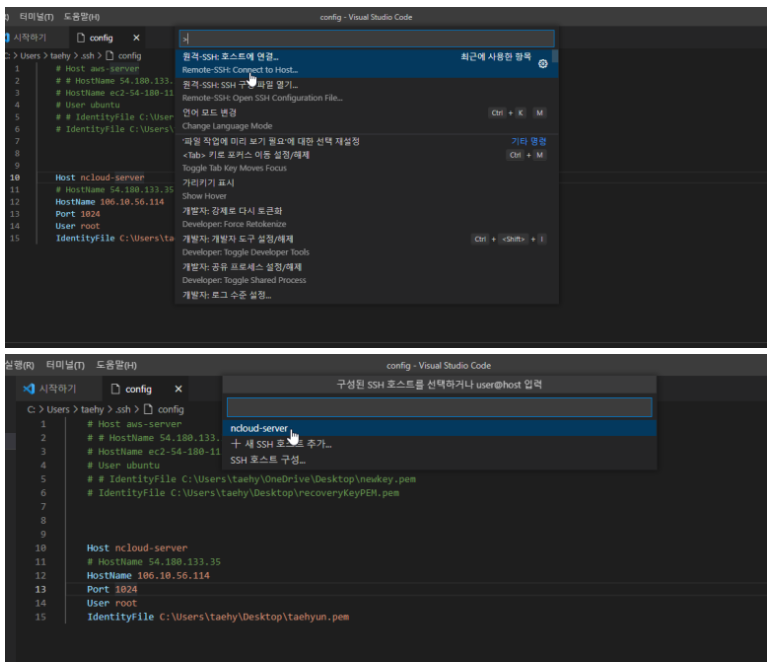Screen dimensions: 778x672
Task: Click the VS Code logo icon on bottom 시작하기 tab
Action: click(29, 389)
